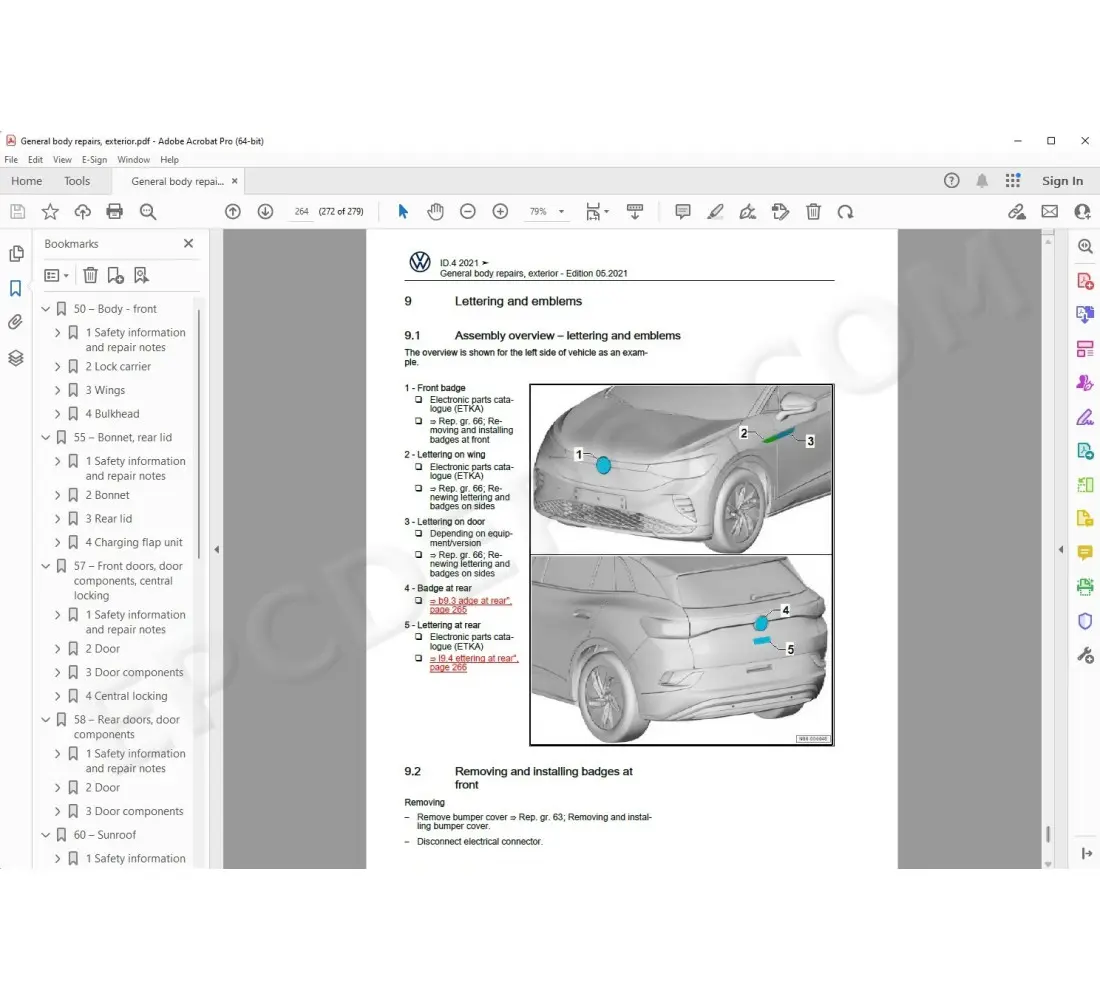
Task: Open the E-Sign menu
Action: [x=94, y=160]
